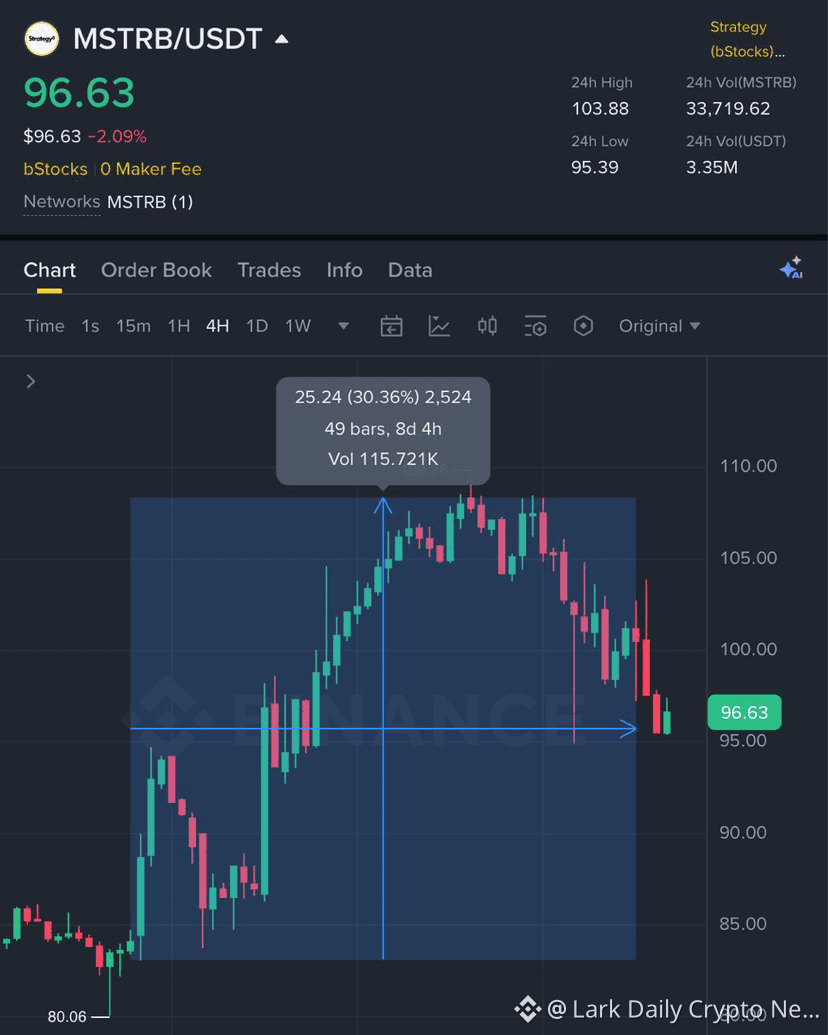This screenshot has height=1035, width=828.
Task: Switch to the Order Book tab
Action: [x=156, y=270]
